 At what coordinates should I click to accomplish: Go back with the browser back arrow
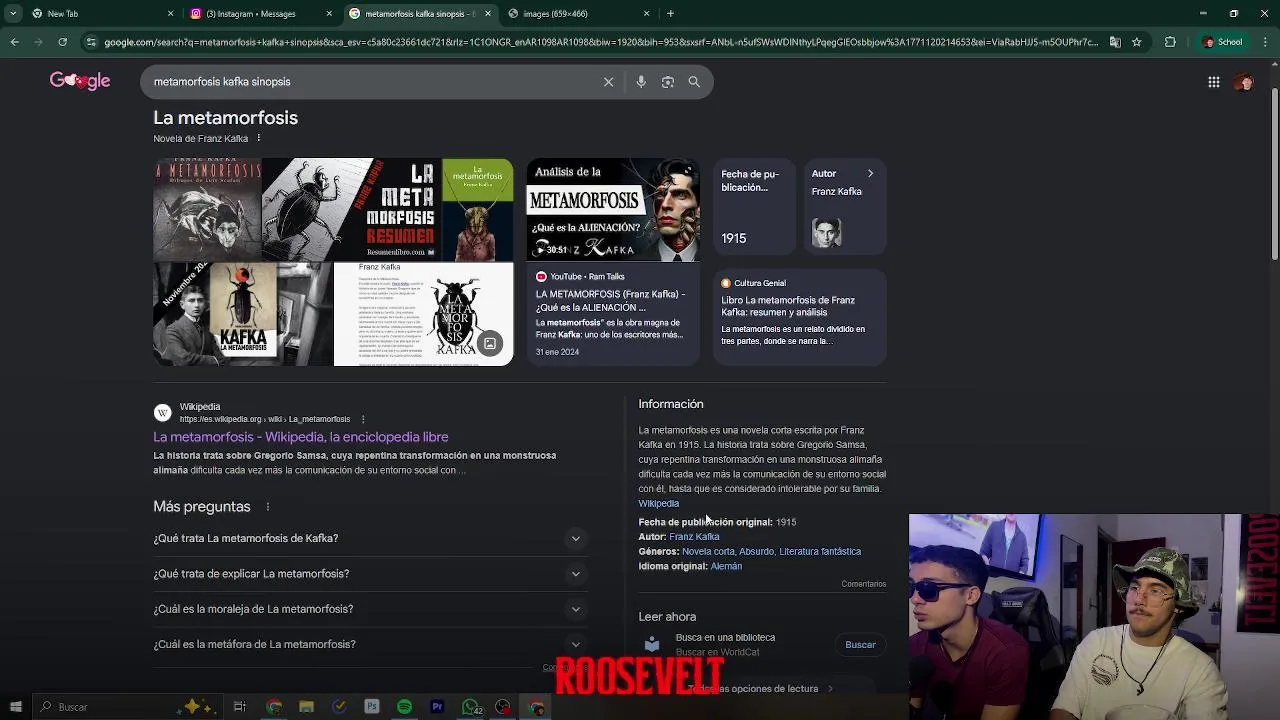click(14, 42)
